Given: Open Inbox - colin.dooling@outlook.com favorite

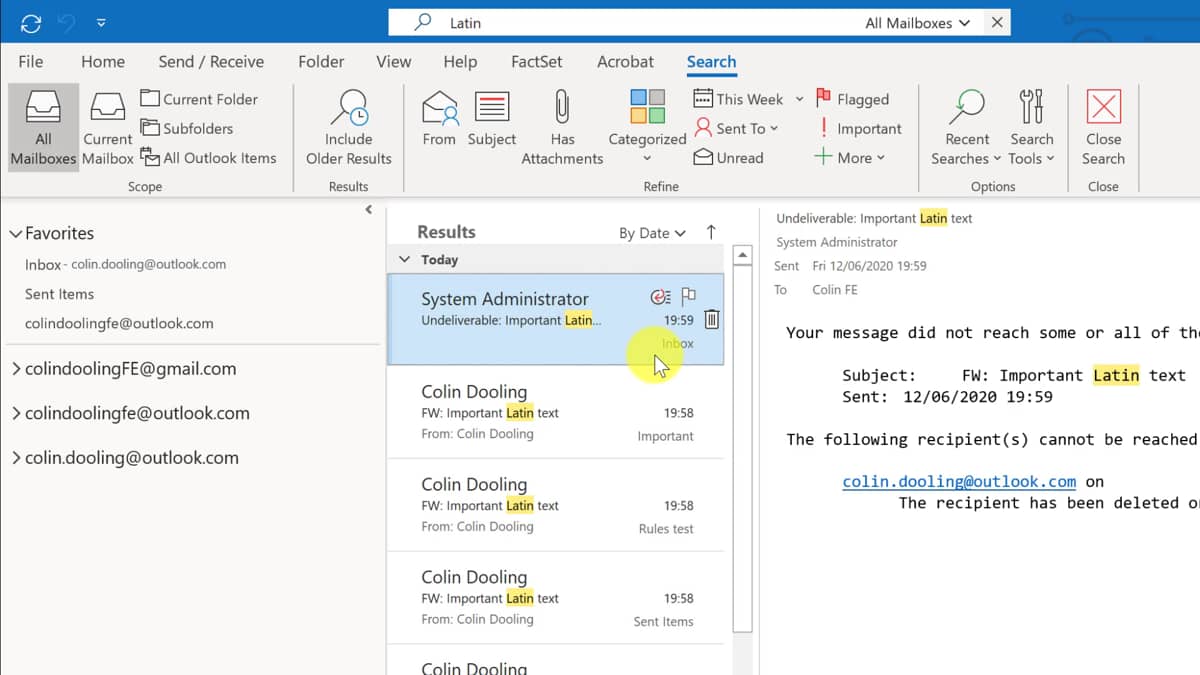Looking at the screenshot, I should 125,265.
